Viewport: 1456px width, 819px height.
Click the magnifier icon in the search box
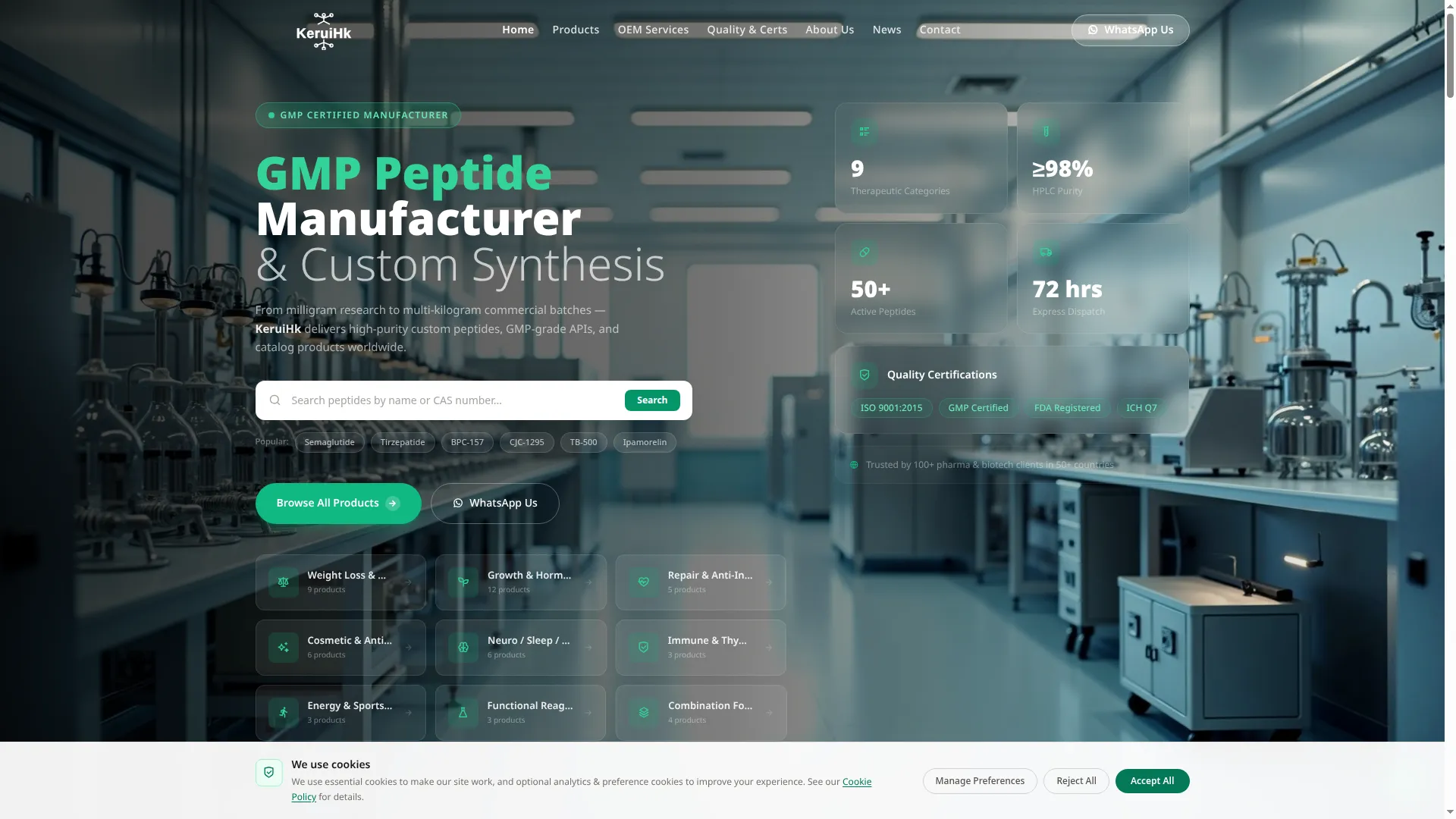point(275,400)
